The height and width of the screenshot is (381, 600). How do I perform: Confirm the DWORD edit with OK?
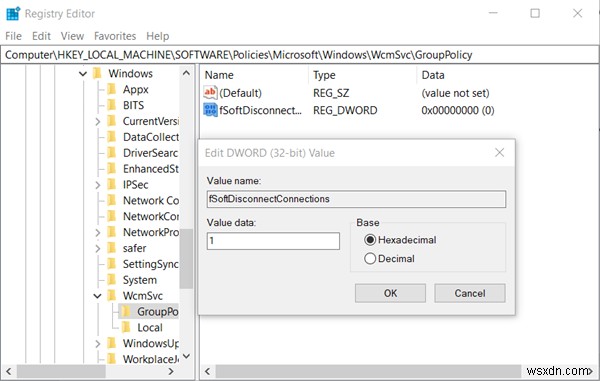(x=390, y=293)
